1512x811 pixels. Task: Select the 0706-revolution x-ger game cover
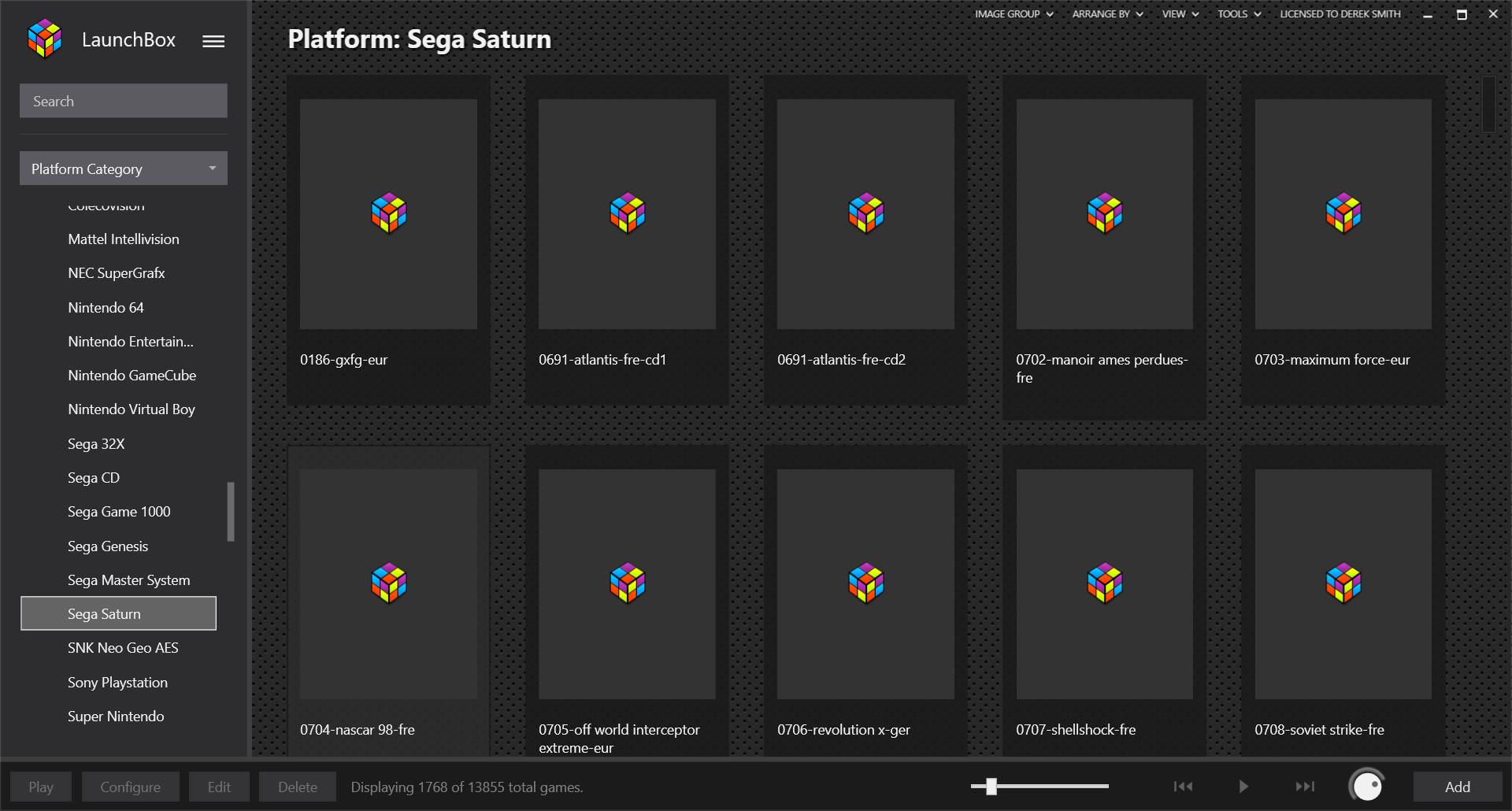pyautogui.click(x=865, y=584)
